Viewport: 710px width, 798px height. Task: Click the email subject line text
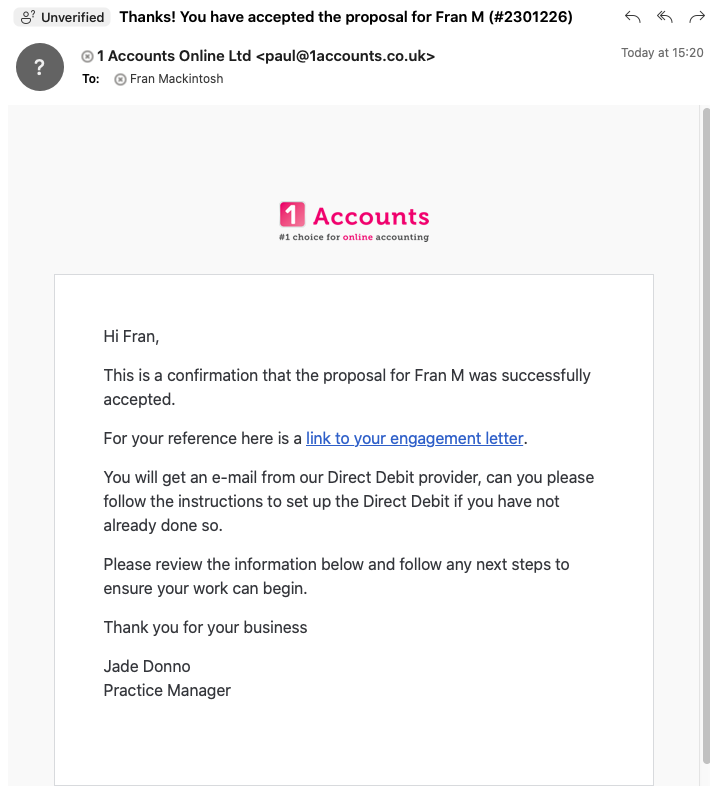346,17
